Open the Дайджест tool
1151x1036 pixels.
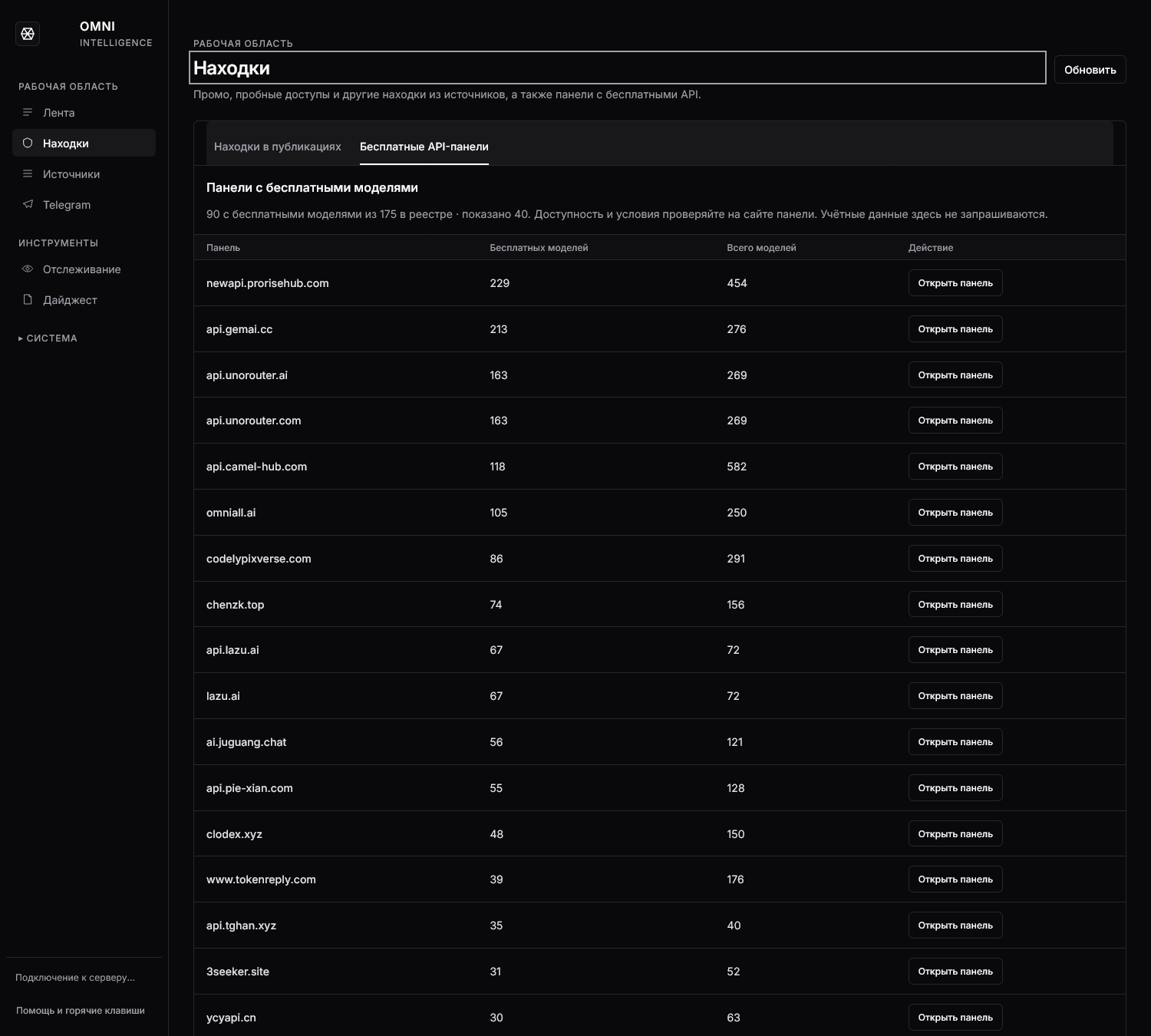click(x=84, y=300)
